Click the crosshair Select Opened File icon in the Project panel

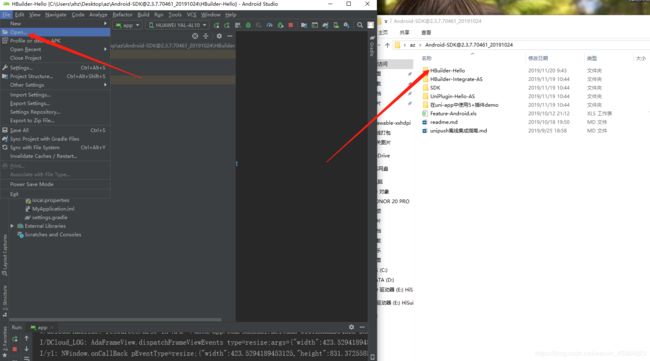coord(195,36)
